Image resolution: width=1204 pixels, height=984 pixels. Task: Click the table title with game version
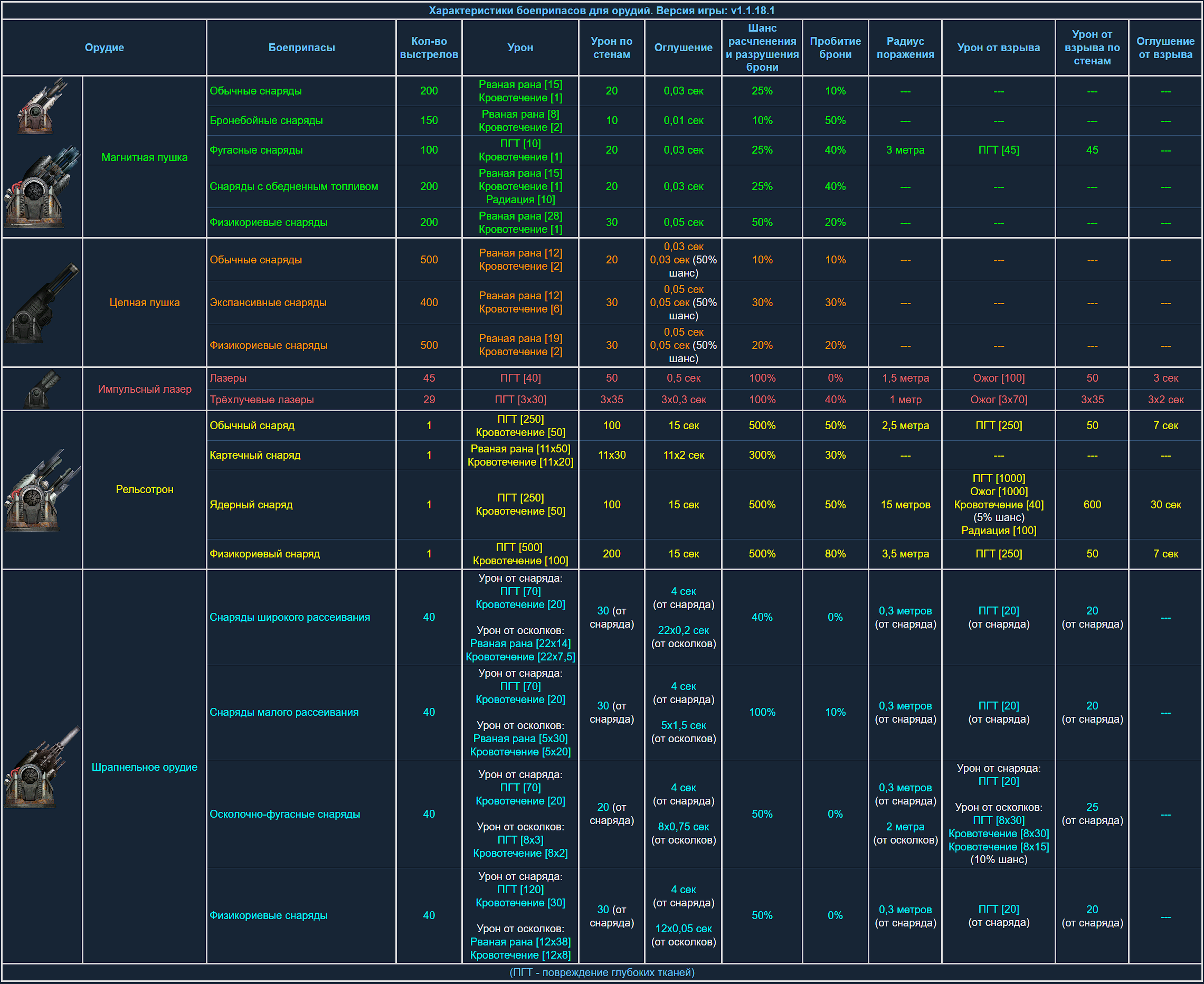tap(601, 11)
